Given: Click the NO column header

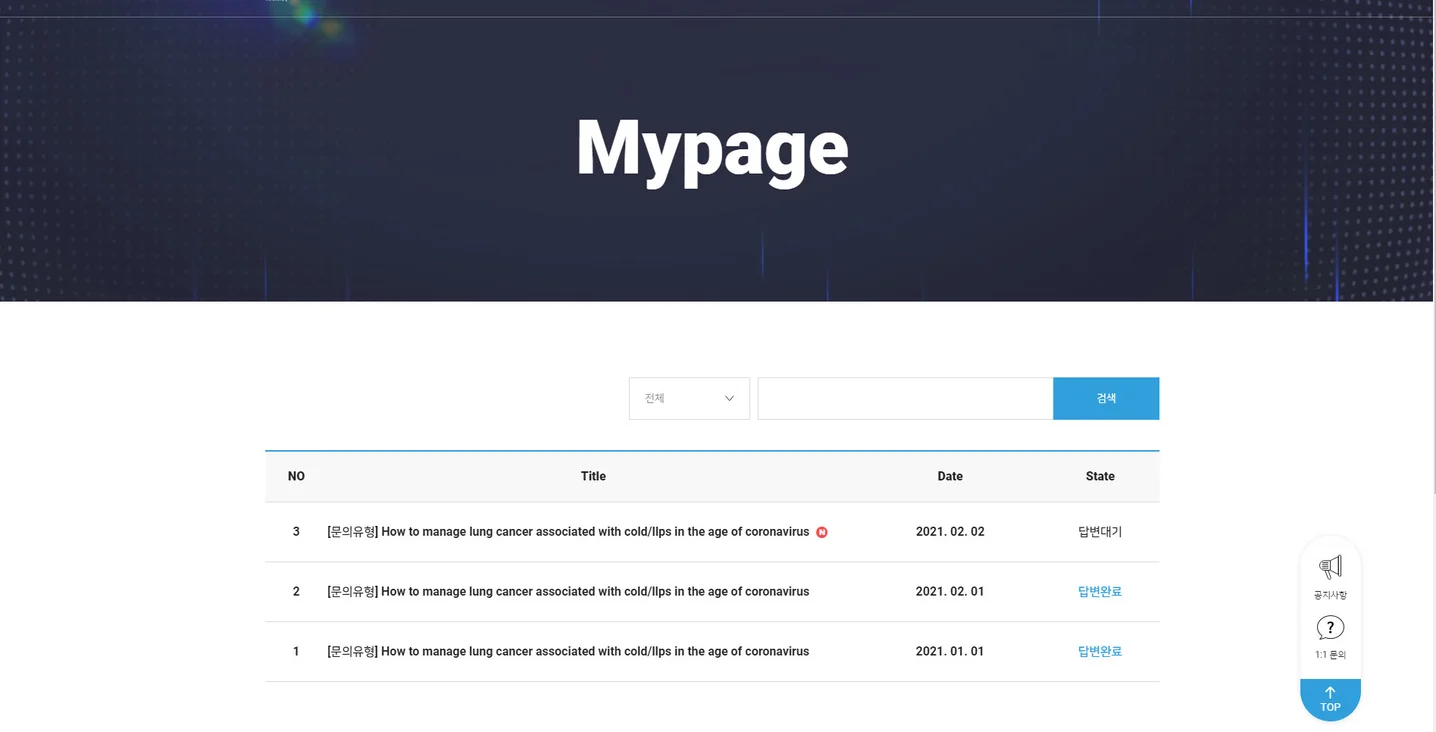Looking at the screenshot, I should pos(296,476).
